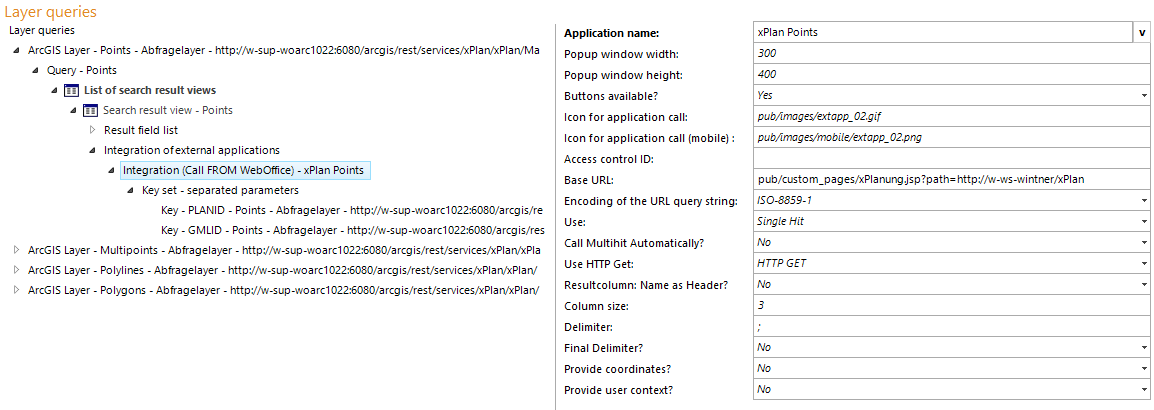Select the Key - GMLID row
This screenshot has width=1154, height=410.
click(353, 230)
